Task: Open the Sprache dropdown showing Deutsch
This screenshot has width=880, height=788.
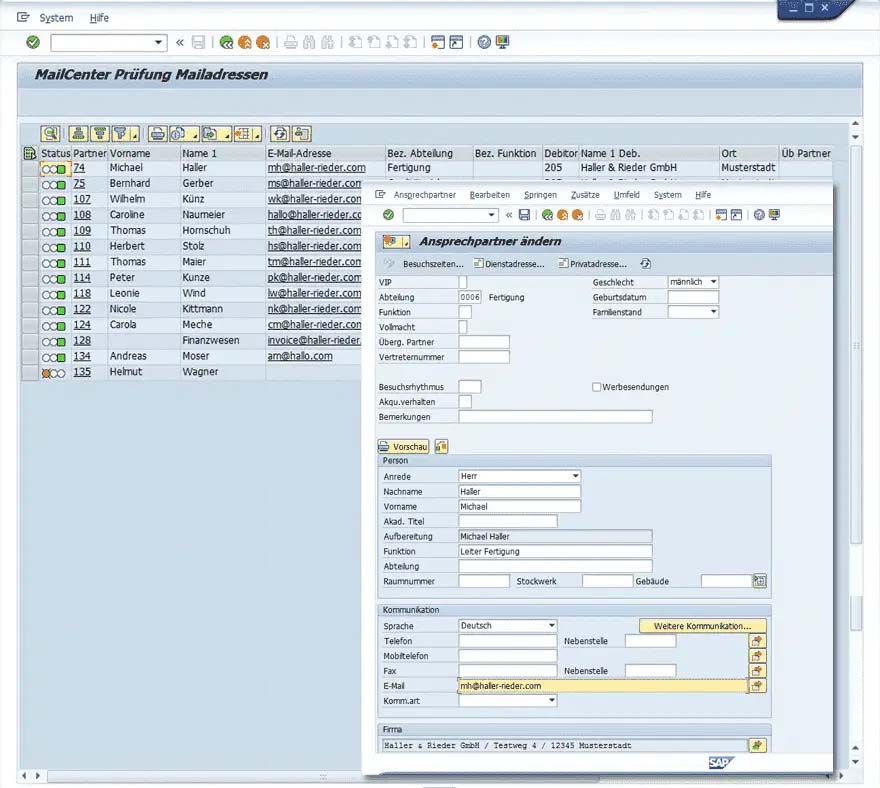Action: click(552, 625)
